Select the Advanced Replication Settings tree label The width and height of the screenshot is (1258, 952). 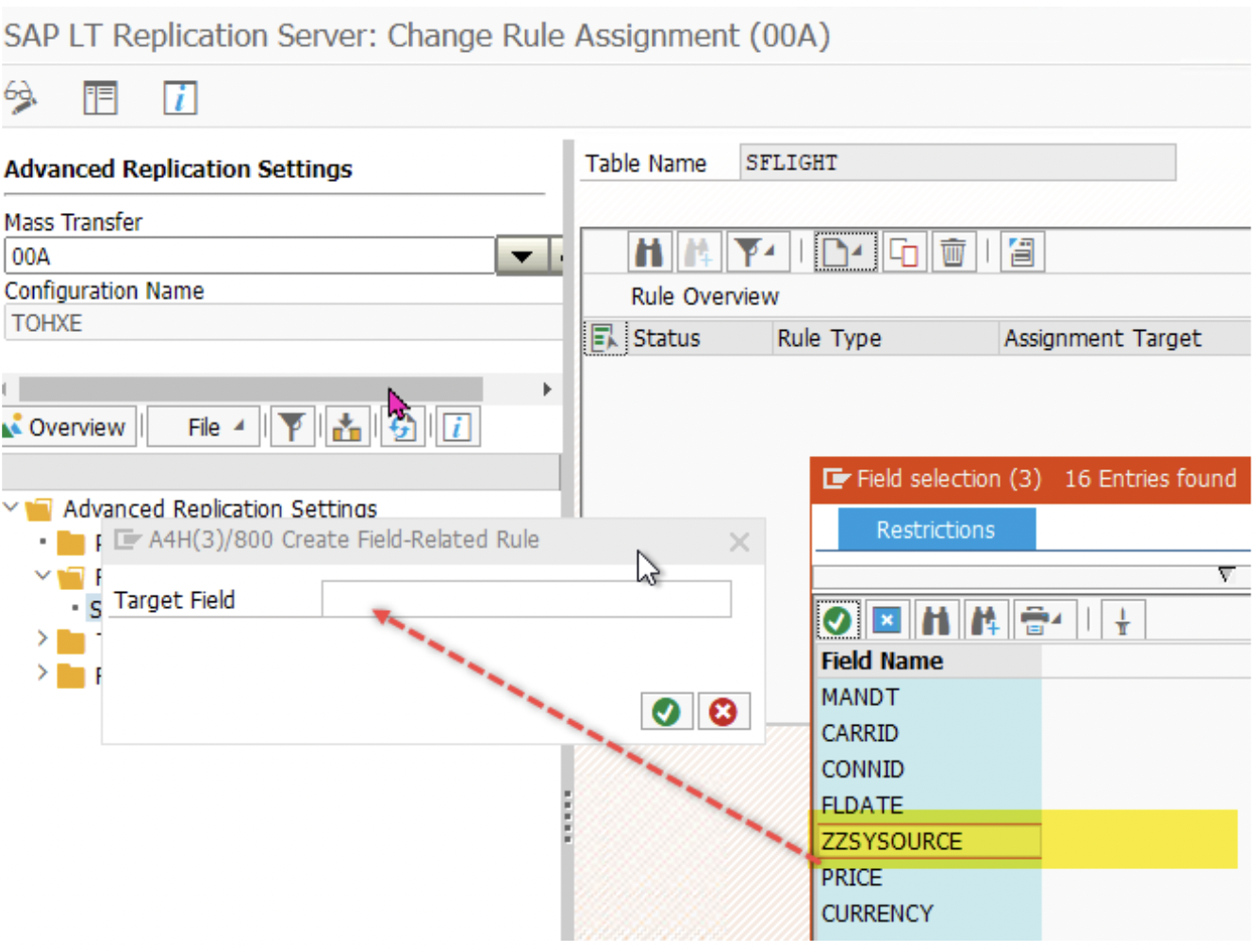(x=220, y=508)
